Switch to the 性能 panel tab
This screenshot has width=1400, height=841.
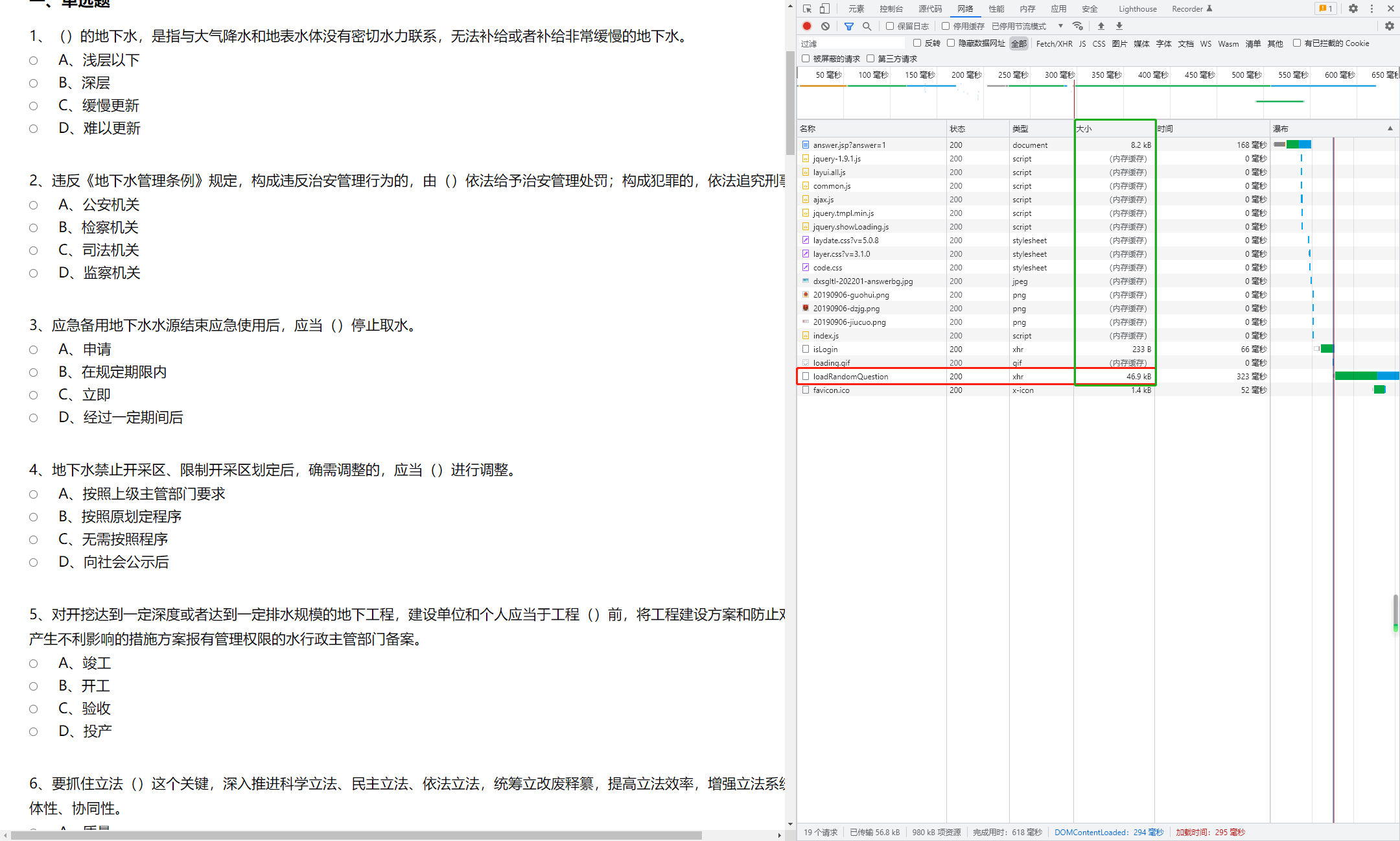click(996, 8)
